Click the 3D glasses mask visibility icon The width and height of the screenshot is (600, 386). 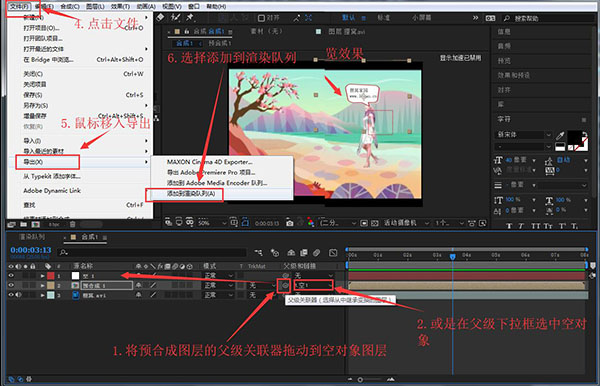pyautogui.click(x=189, y=222)
